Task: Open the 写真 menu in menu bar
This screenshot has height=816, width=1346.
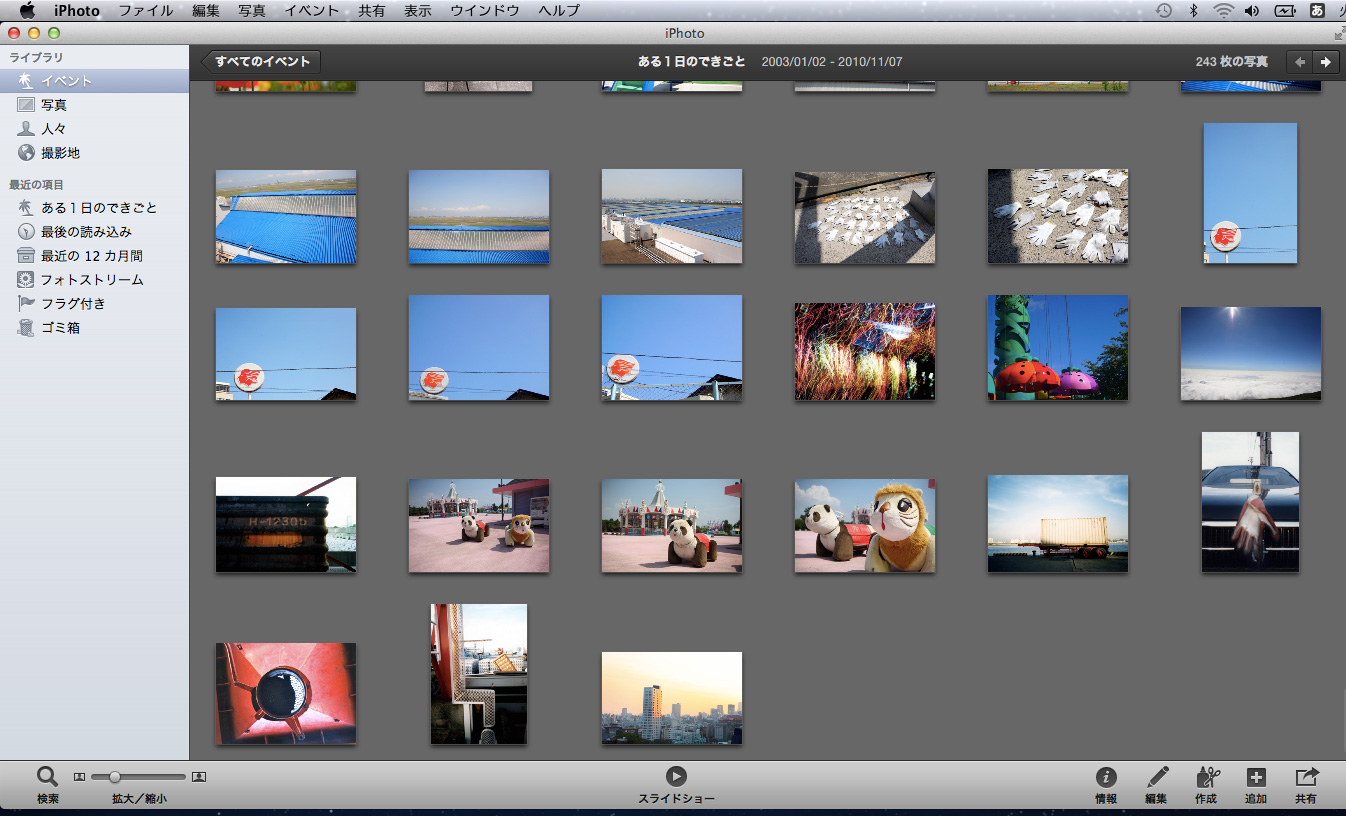Action: pyautogui.click(x=251, y=10)
